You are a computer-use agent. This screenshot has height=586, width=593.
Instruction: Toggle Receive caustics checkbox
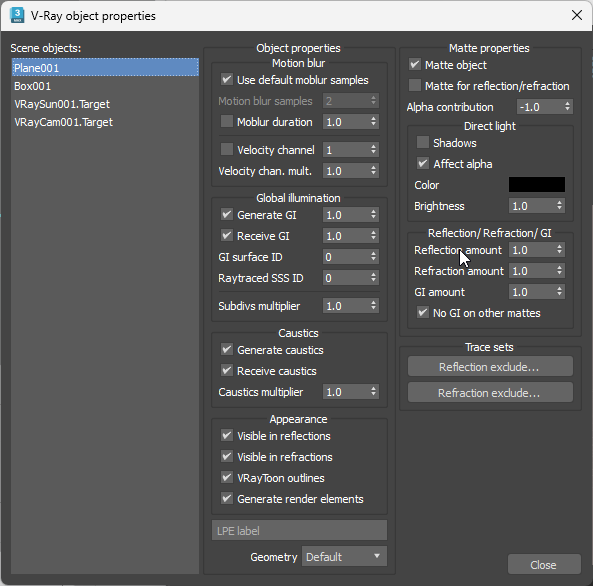point(227,370)
